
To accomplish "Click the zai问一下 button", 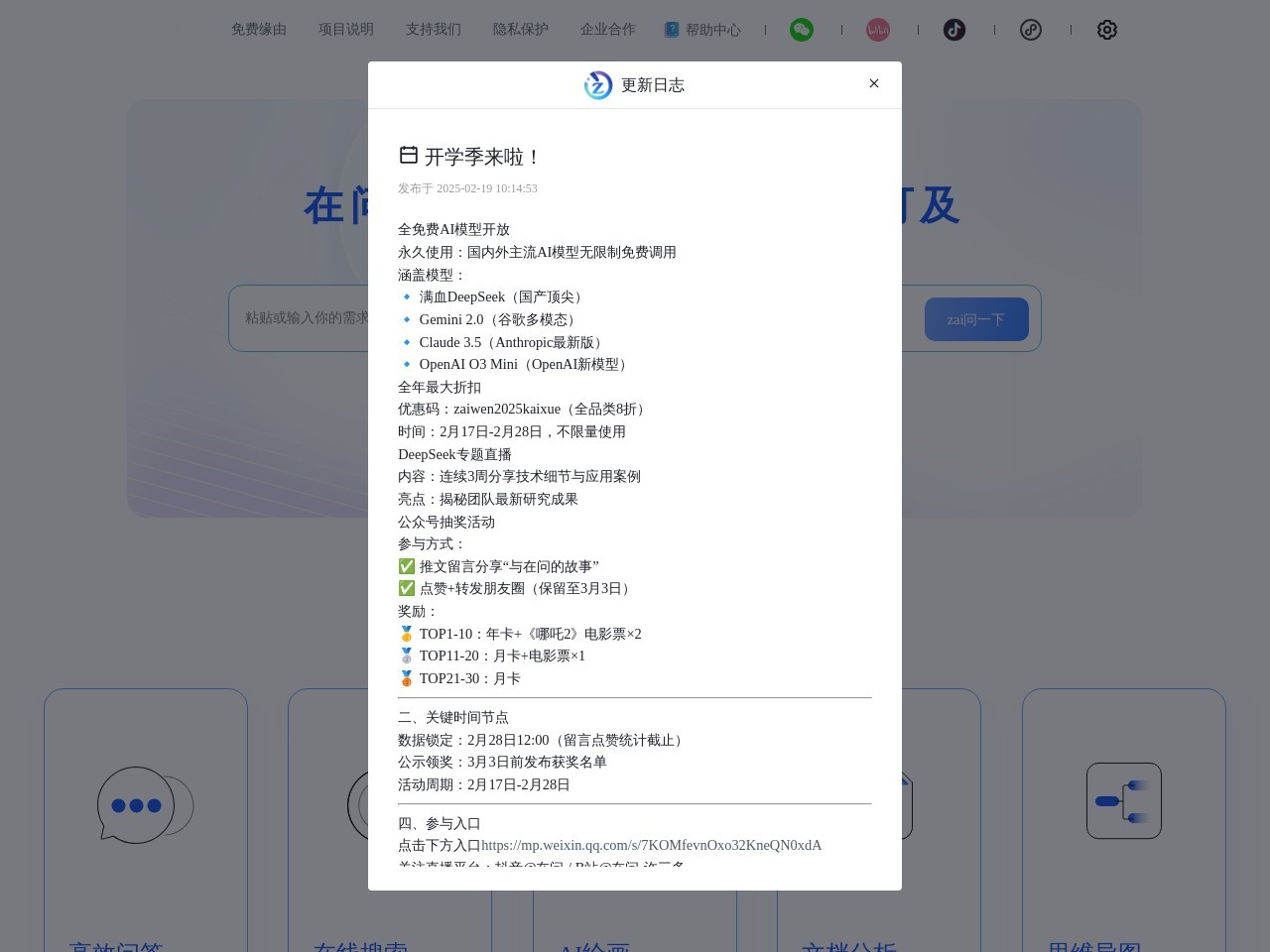I will pos(976,319).
